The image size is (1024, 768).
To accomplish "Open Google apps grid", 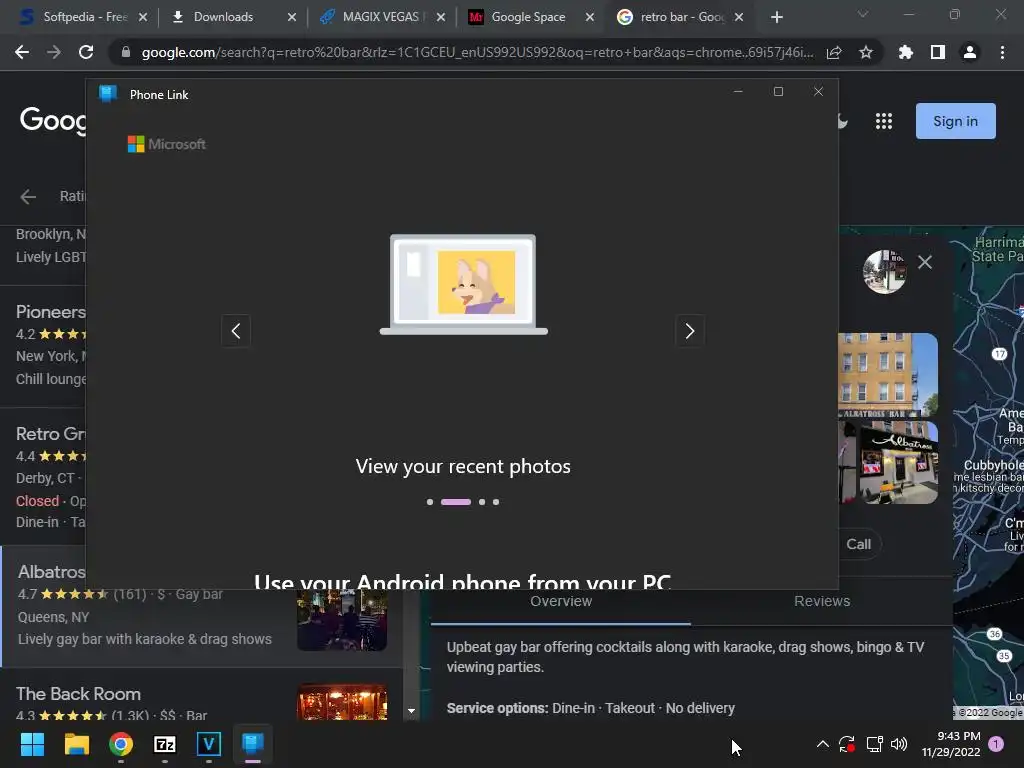I will pos(884,121).
